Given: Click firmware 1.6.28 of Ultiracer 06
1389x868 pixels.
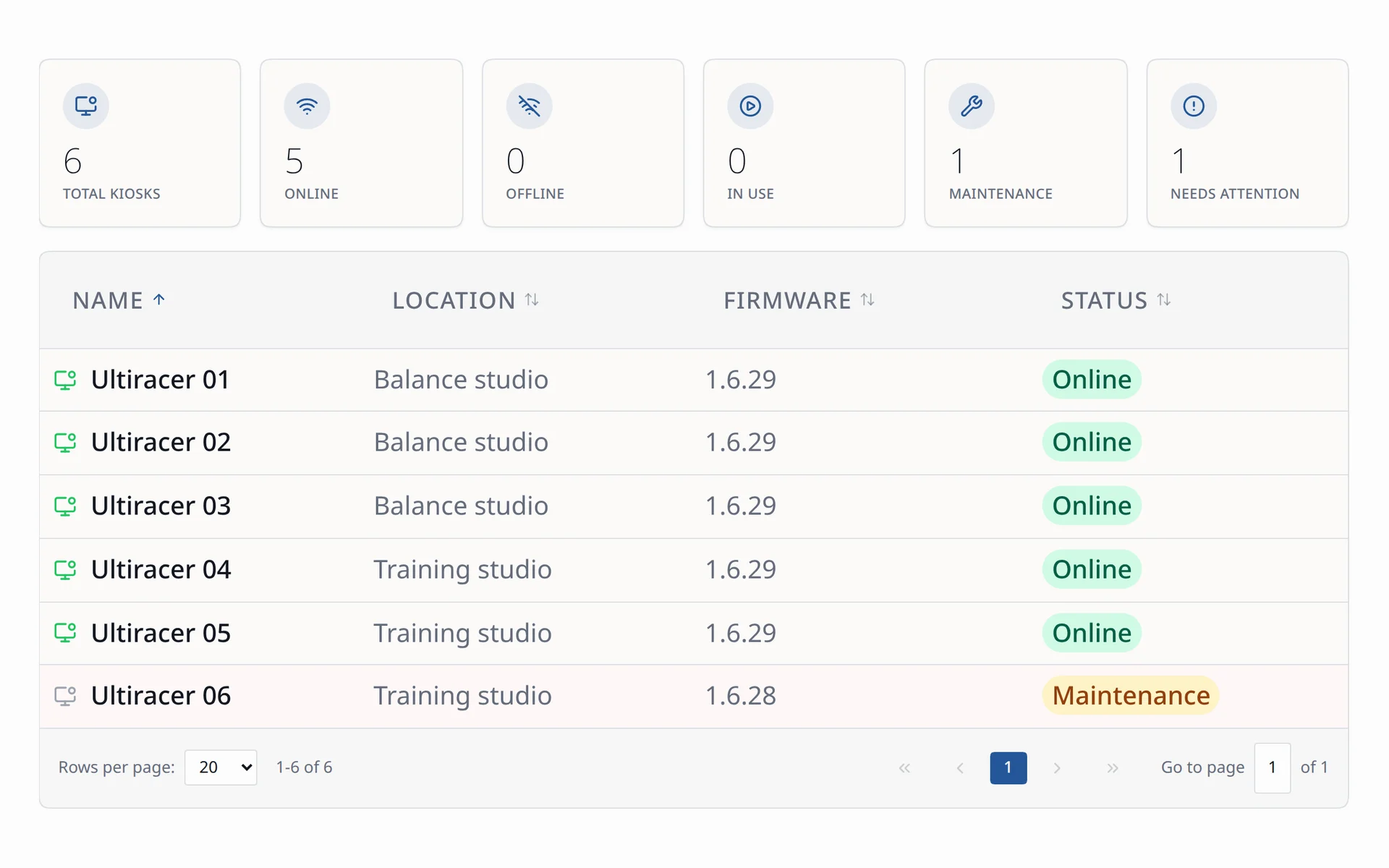Looking at the screenshot, I should tap(741, 696).
